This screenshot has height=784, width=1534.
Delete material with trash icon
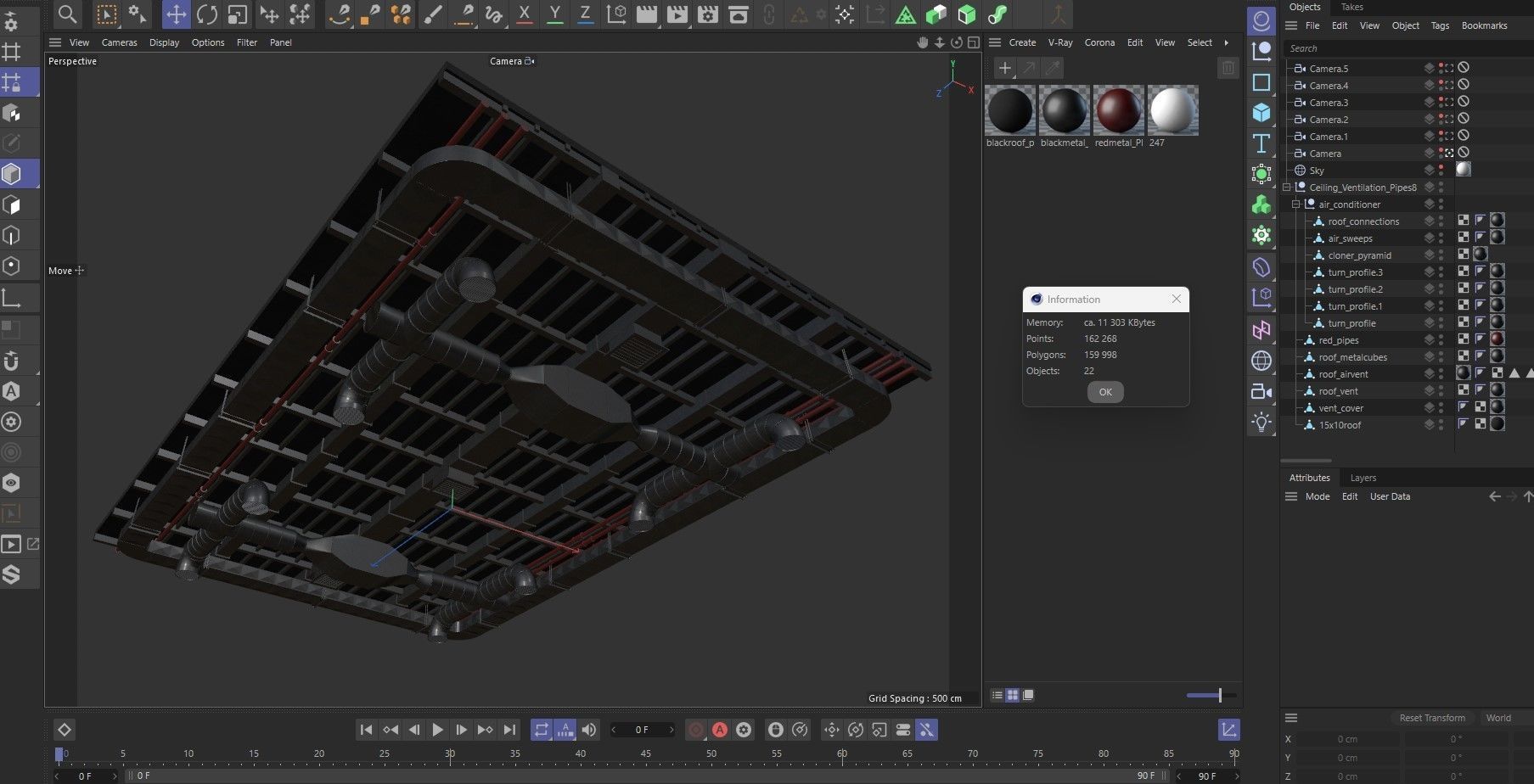pos(1228,68)
